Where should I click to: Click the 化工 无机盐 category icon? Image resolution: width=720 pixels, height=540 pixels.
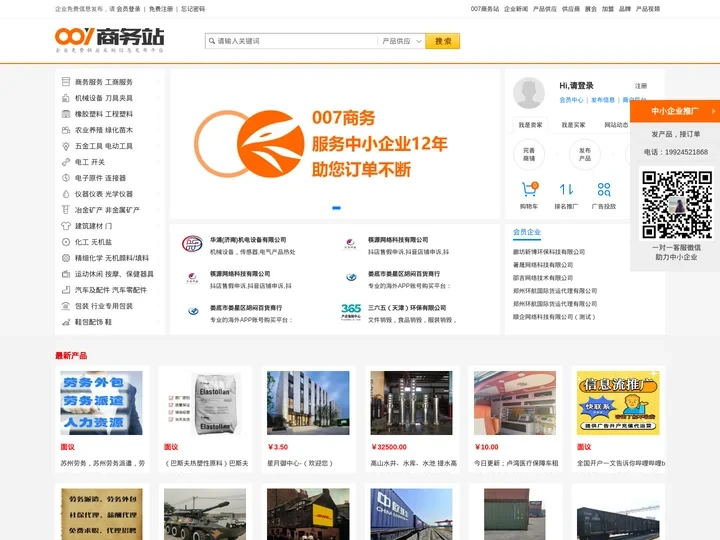pyautogui.click(x=66, y=242)
